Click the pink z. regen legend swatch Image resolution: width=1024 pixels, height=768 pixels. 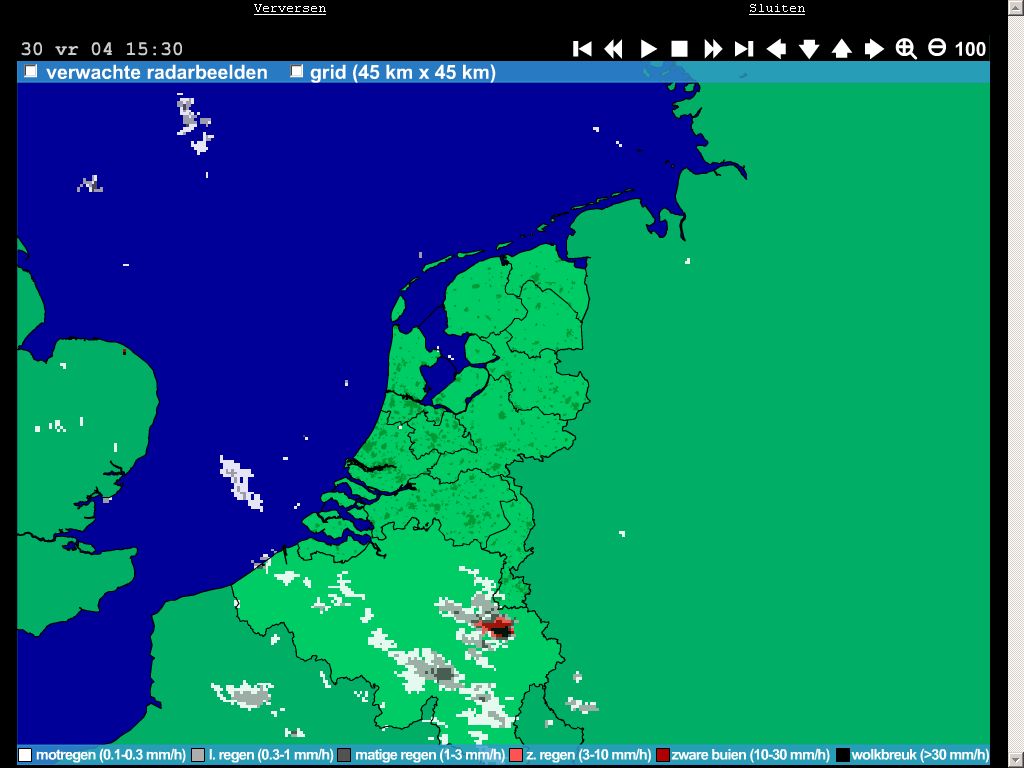point(516,755)
